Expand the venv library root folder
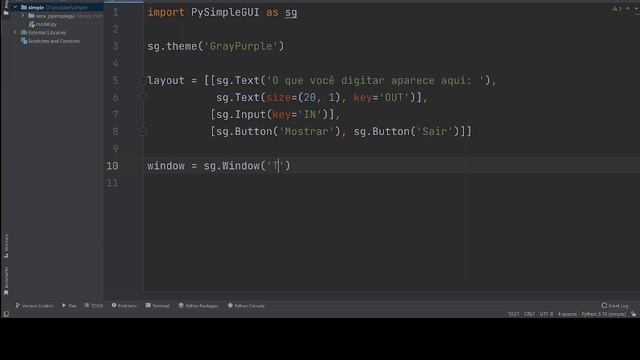 23,16
